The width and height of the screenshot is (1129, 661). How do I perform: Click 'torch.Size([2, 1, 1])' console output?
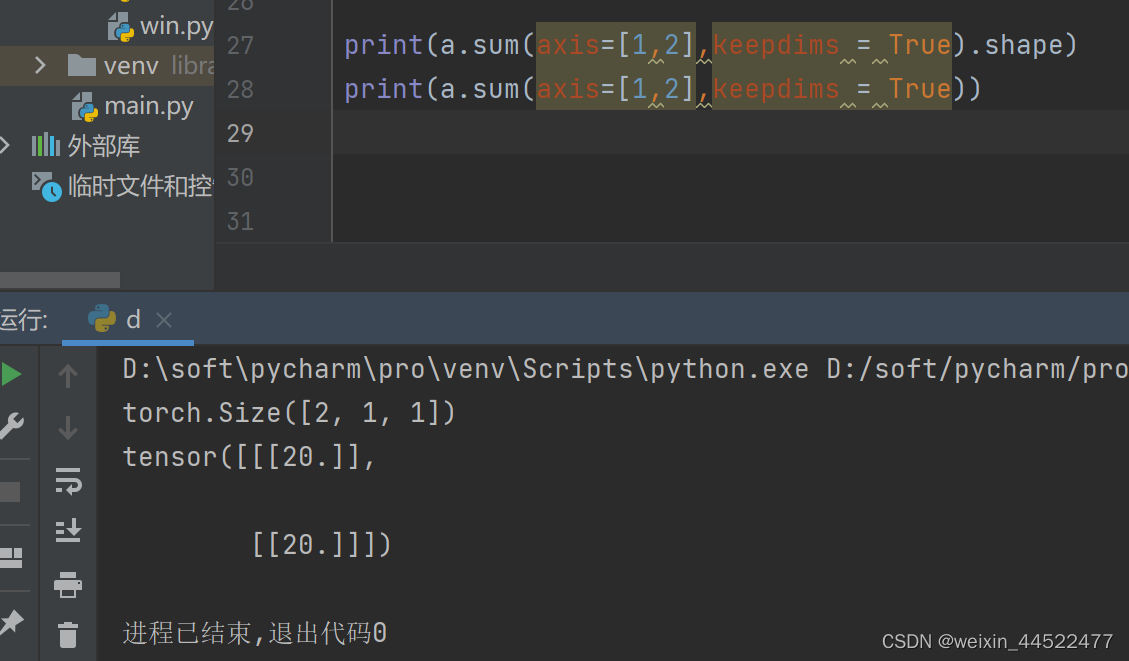tap(289, 413)
